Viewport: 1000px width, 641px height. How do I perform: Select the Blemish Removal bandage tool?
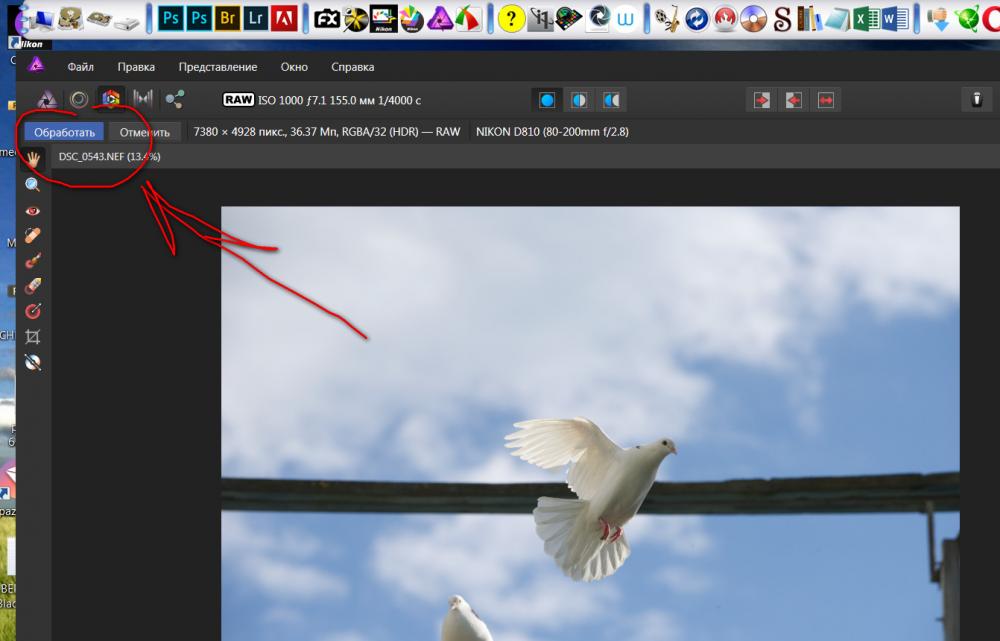[33, 235]
